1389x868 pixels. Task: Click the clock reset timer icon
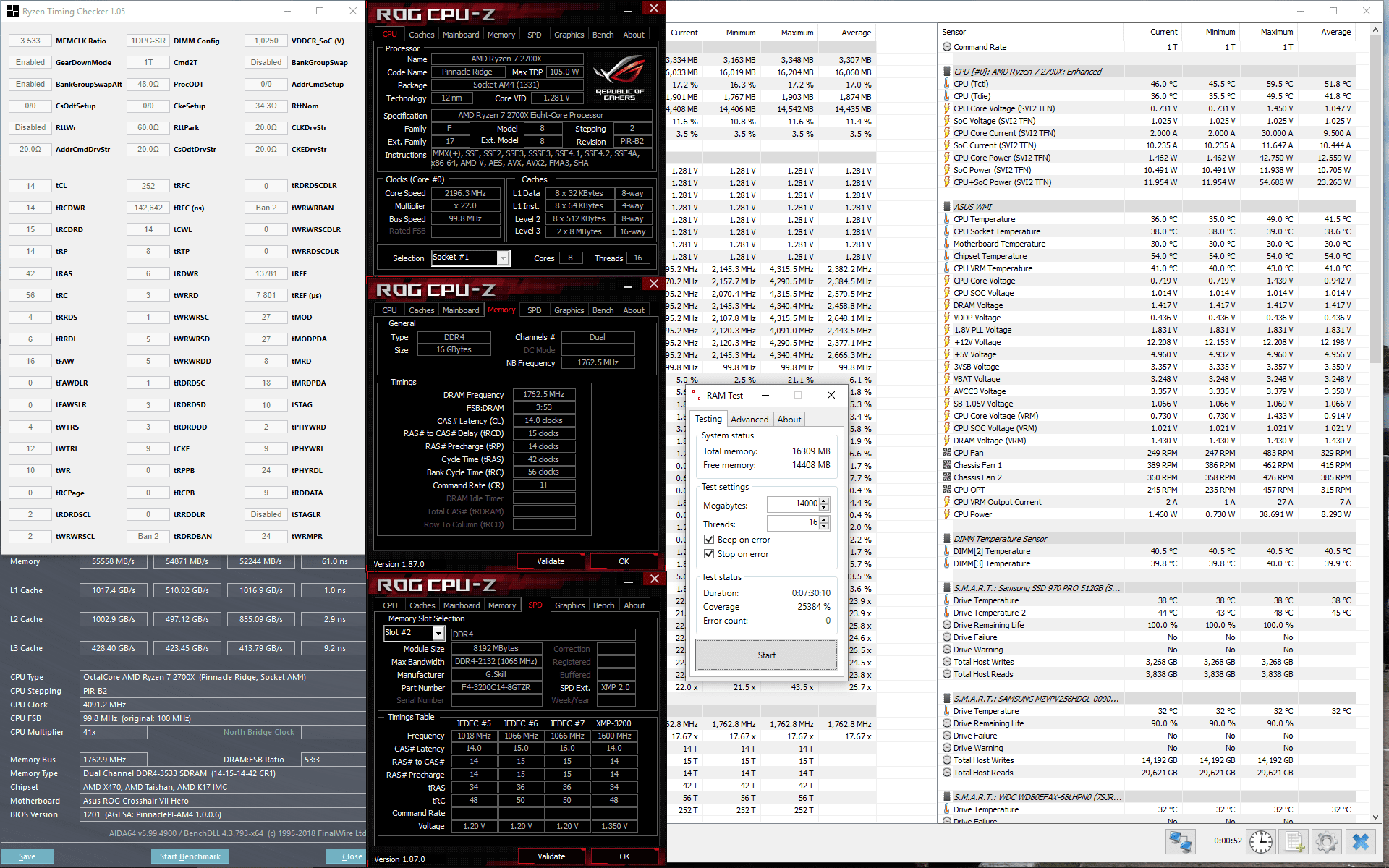[x=1261, y=842]
